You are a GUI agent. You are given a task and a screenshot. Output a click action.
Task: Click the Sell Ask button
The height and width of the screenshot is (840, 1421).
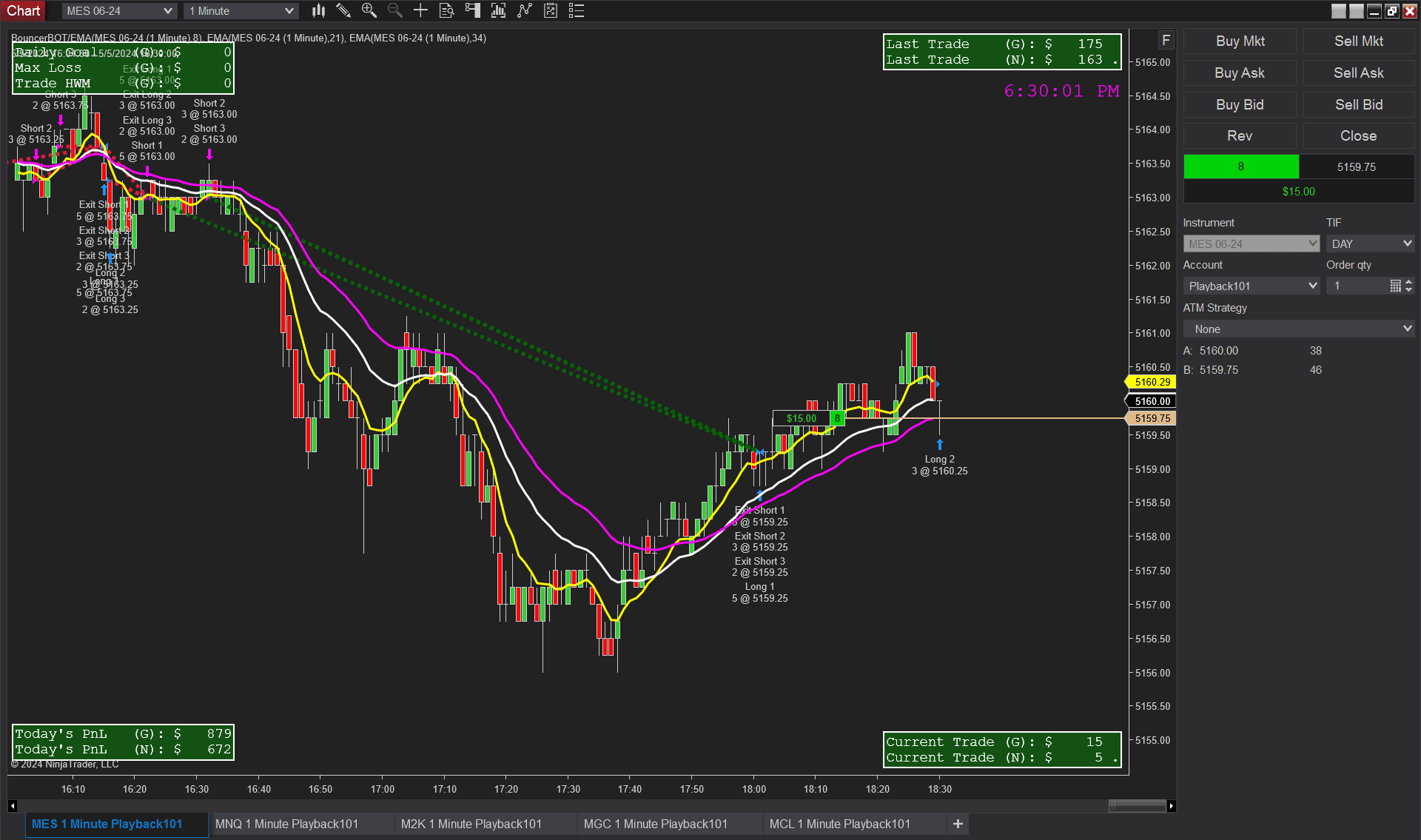pyautogui.click(x=1358, y=73)
